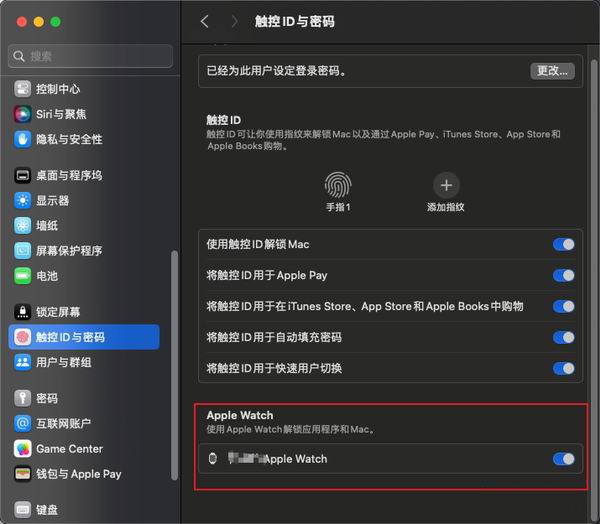Select 键盘 label in sidebar
The width and height of the screenshot is (600, 524).
pyautogui.click(x=47, y=510)
